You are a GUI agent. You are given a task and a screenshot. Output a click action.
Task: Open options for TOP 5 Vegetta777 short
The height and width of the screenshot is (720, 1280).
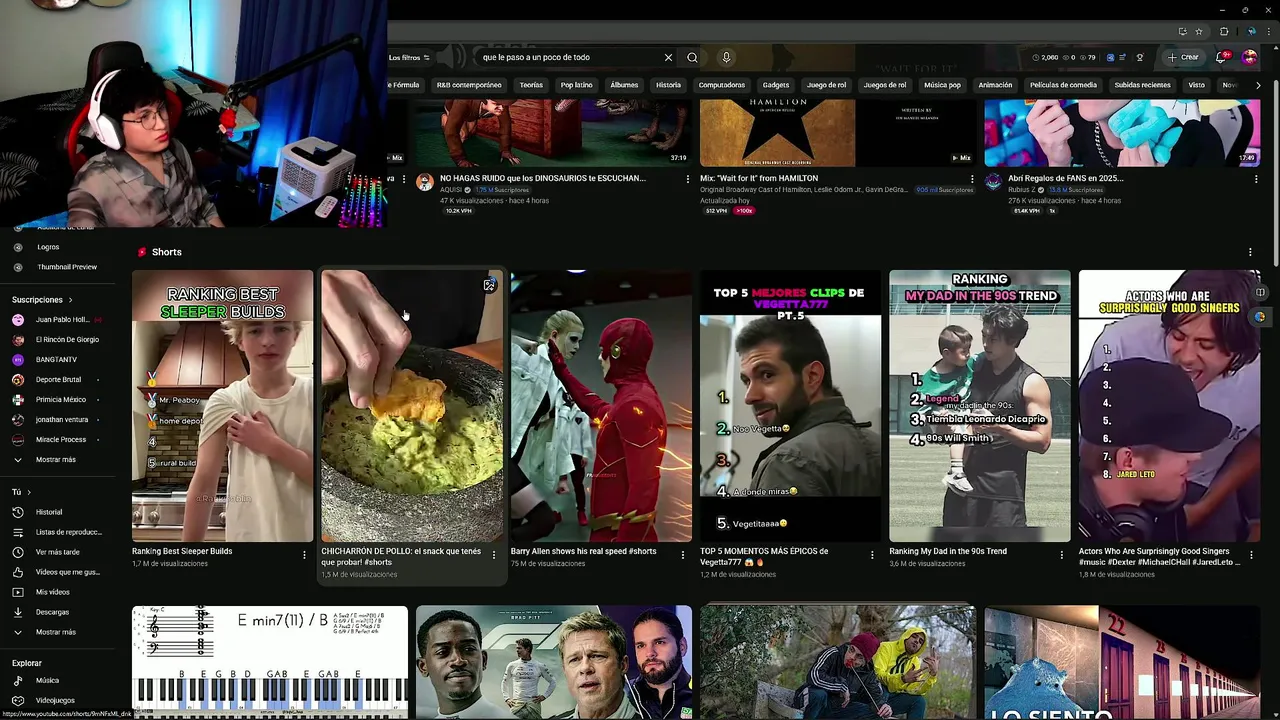pyautogui.click(x=872, y=554)
